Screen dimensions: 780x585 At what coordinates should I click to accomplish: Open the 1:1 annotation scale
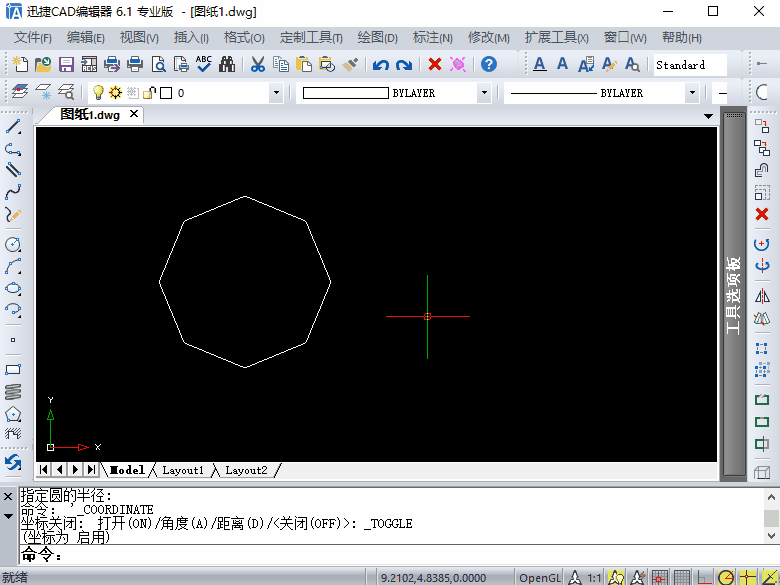[x=594, y=578]
